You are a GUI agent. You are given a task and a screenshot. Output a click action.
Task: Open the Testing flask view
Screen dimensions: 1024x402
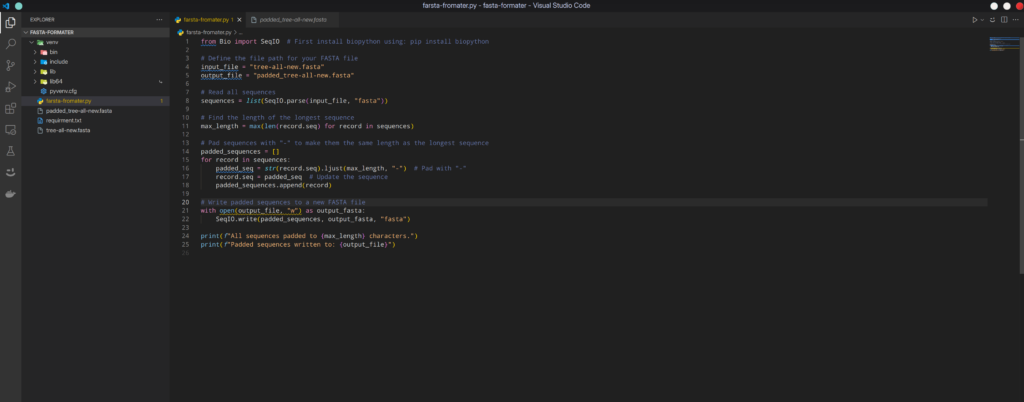[x=10, y=151]
